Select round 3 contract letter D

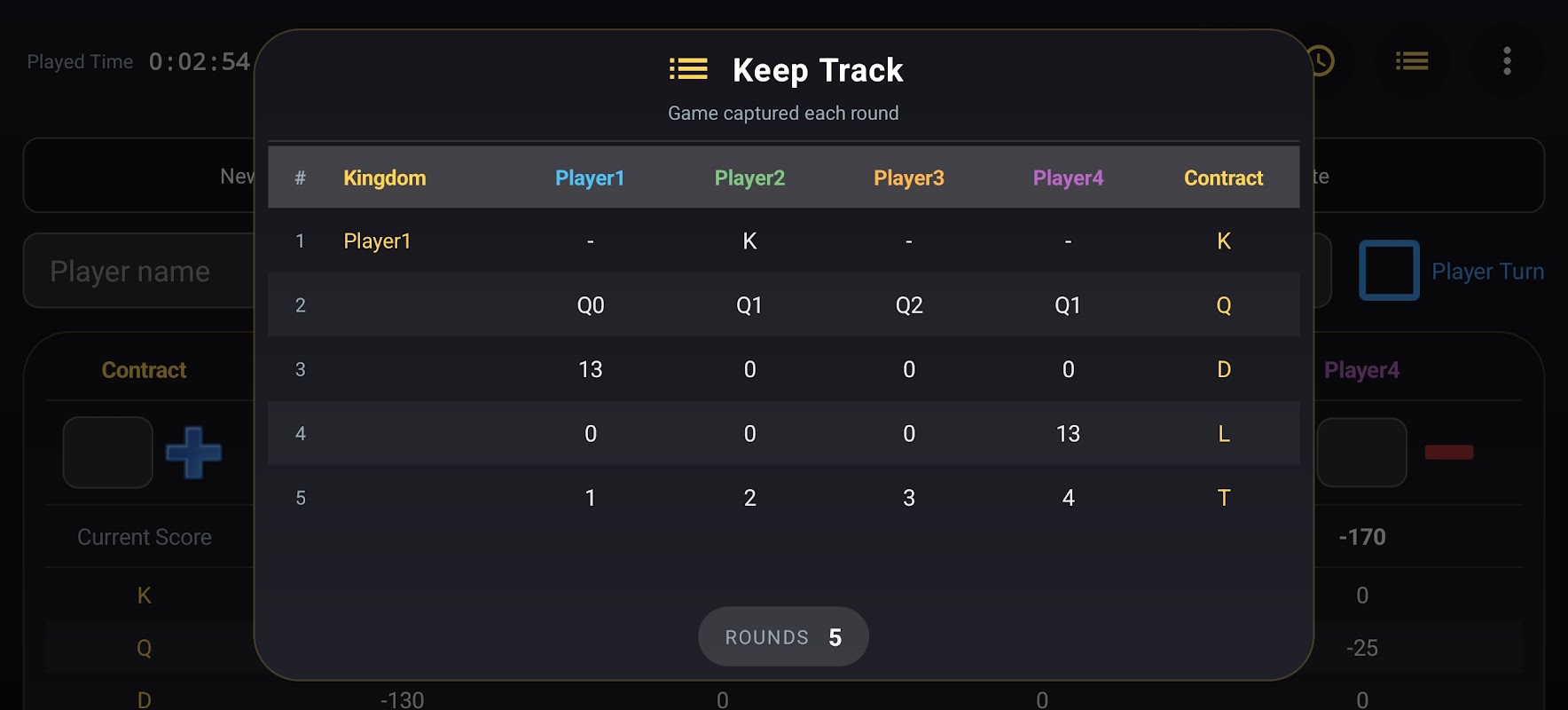1224,369
